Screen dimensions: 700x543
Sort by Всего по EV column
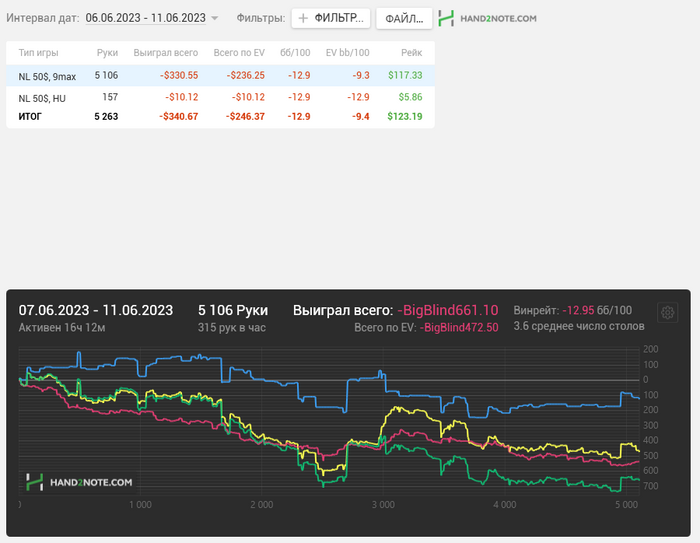(x=239, y=53)
